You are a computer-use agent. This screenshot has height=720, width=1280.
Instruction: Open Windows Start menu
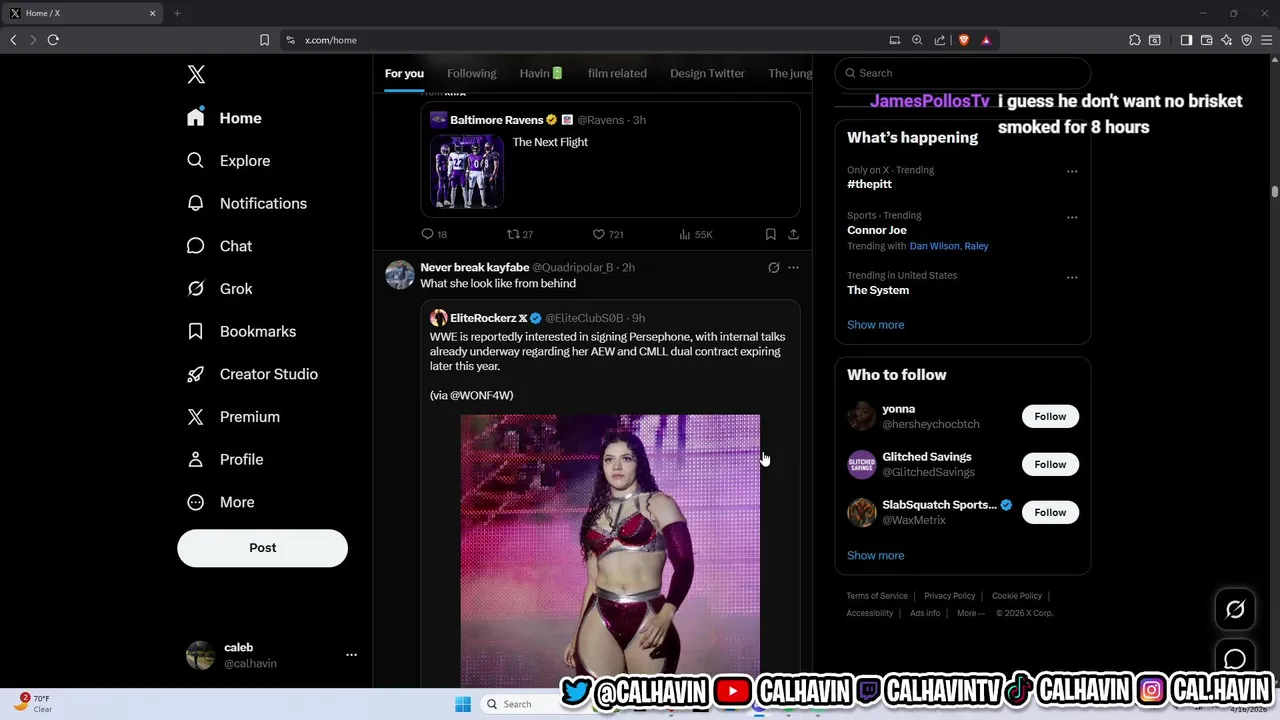point(463,704)
